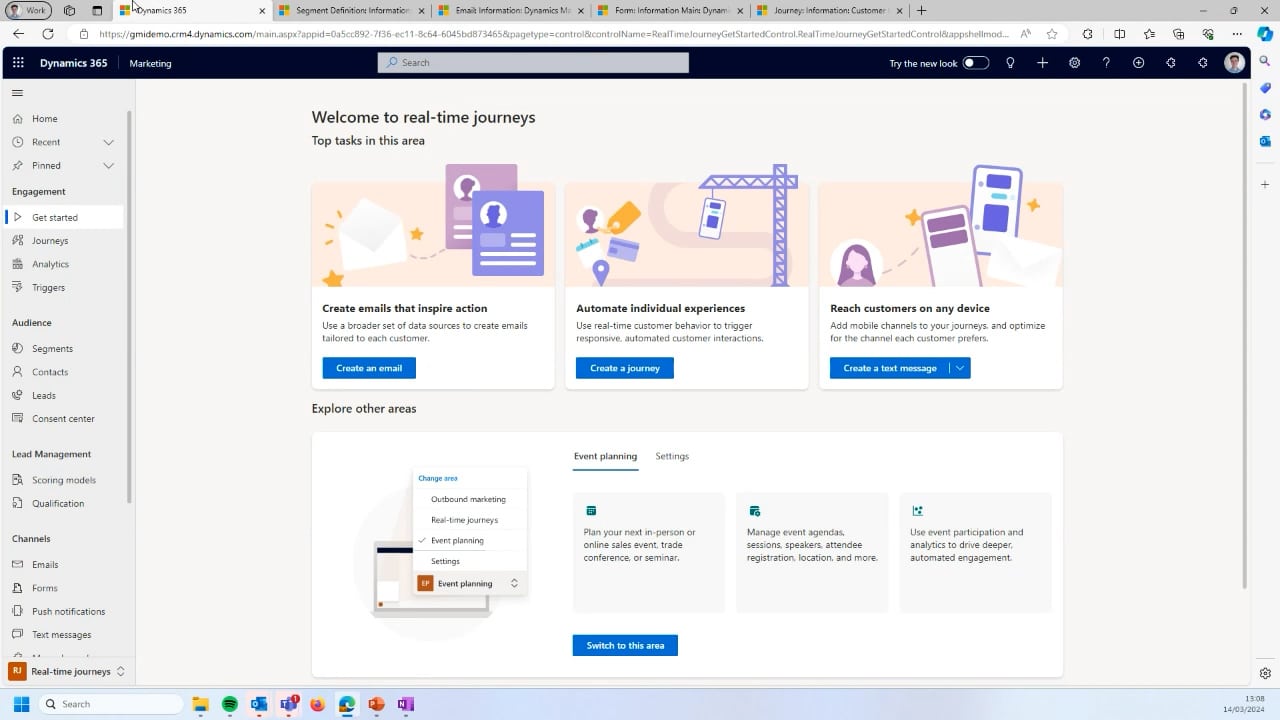Open Consent center in sidebar
The height and width of the screenshot is (720, 1280).
[63, 418]
